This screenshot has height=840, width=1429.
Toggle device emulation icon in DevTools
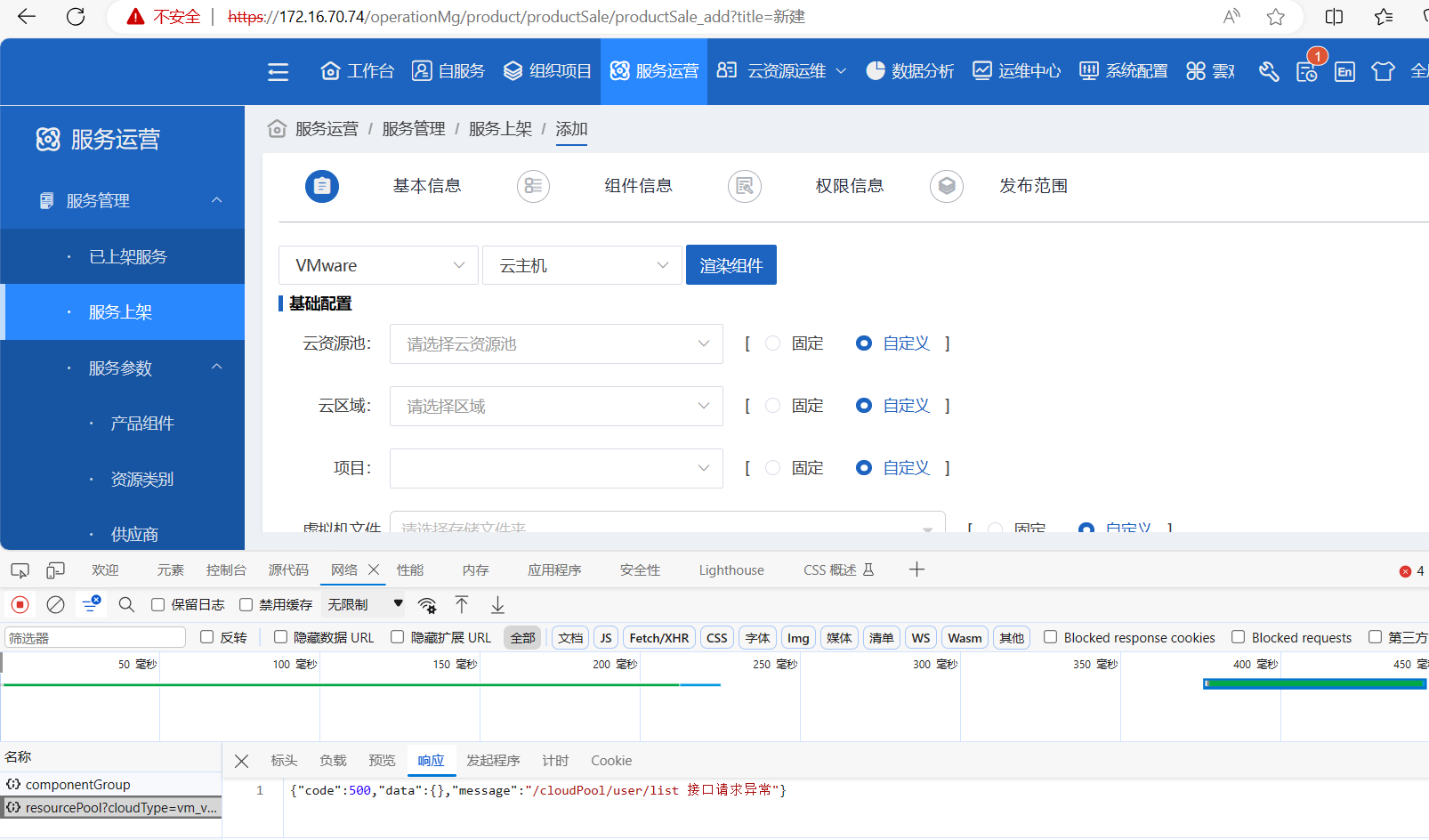(x=56, y=570)
